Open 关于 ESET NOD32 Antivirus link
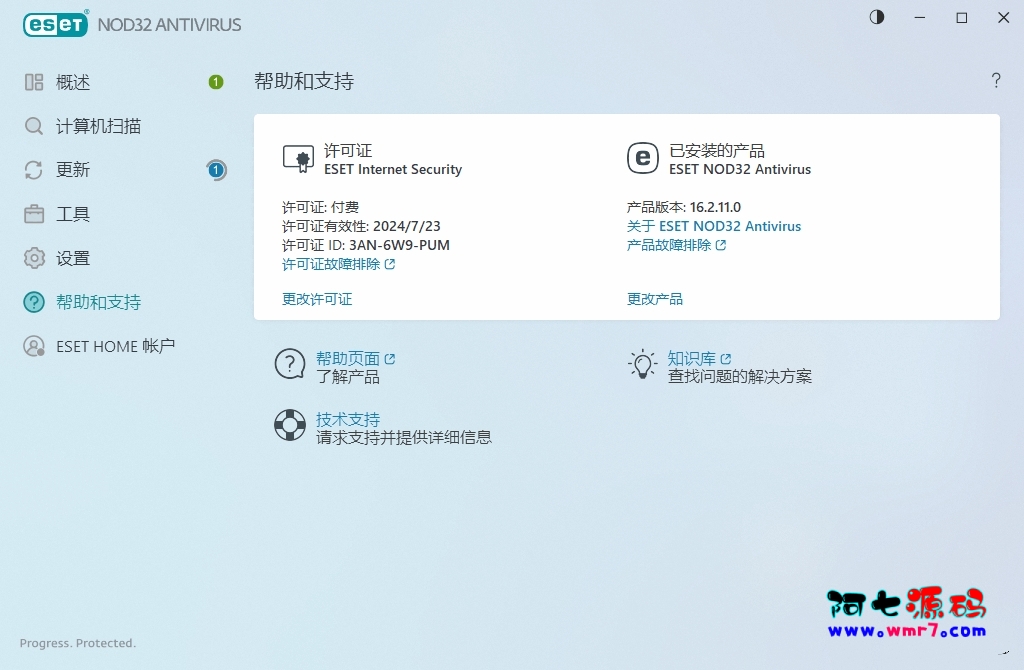This screenshot has width=1024, height=670. [x=714, y=226]
